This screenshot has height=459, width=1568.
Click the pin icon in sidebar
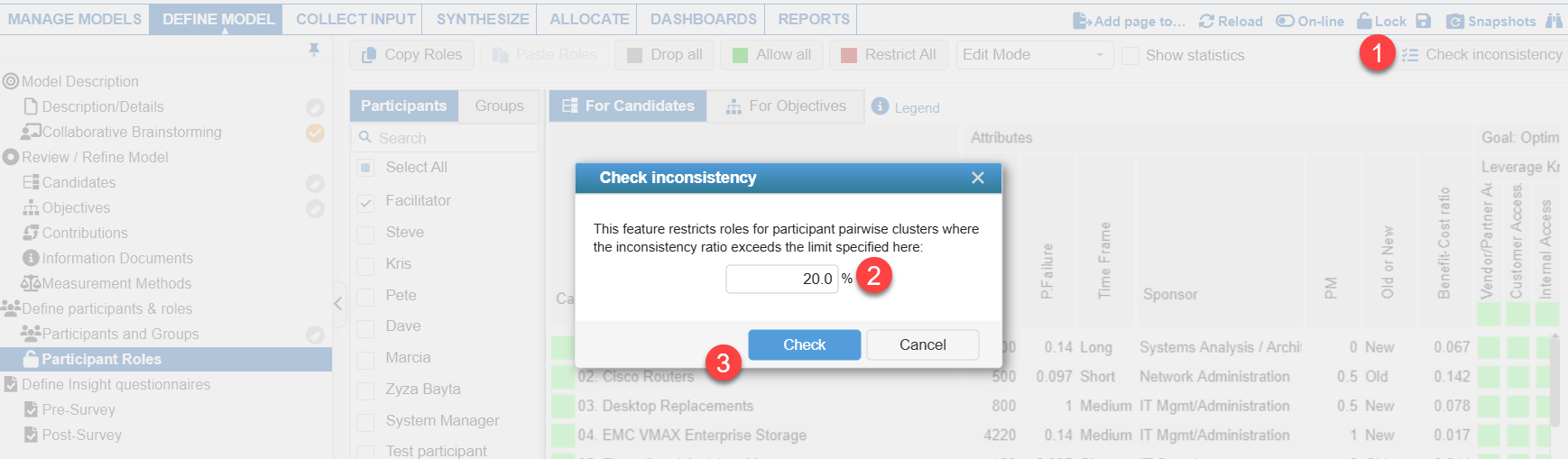(x=314, y=50)
